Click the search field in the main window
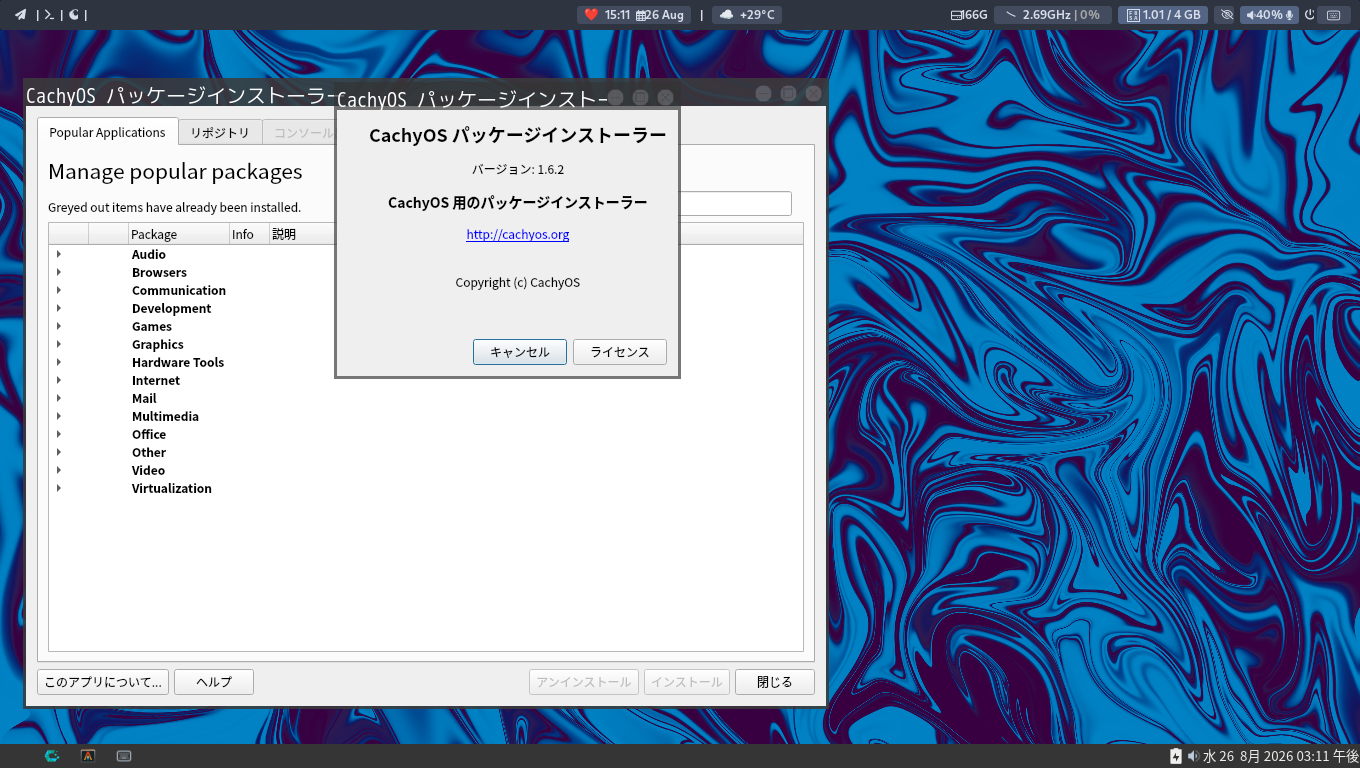 coord(735,203)
